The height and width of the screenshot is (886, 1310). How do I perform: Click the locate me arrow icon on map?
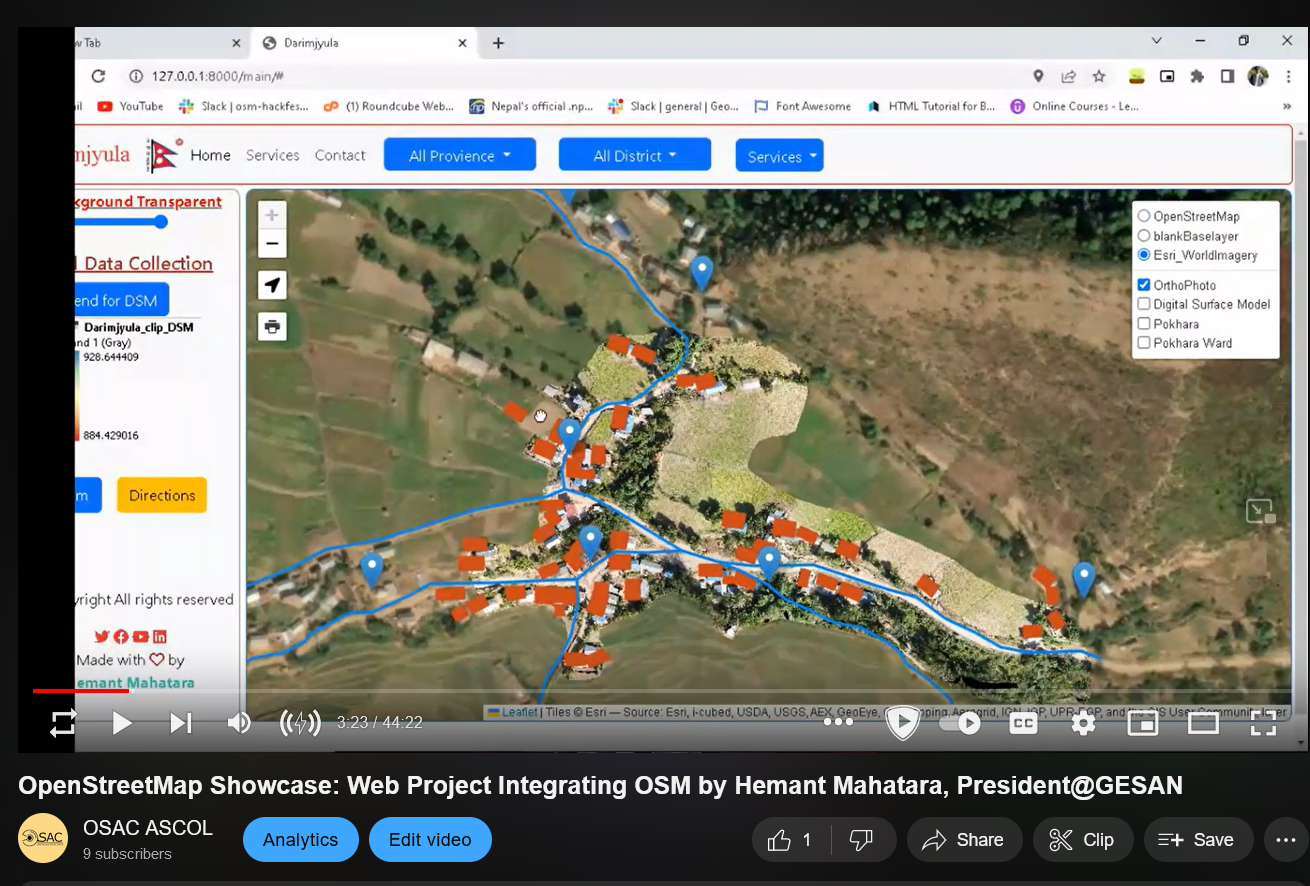click(x=271, y=286)
